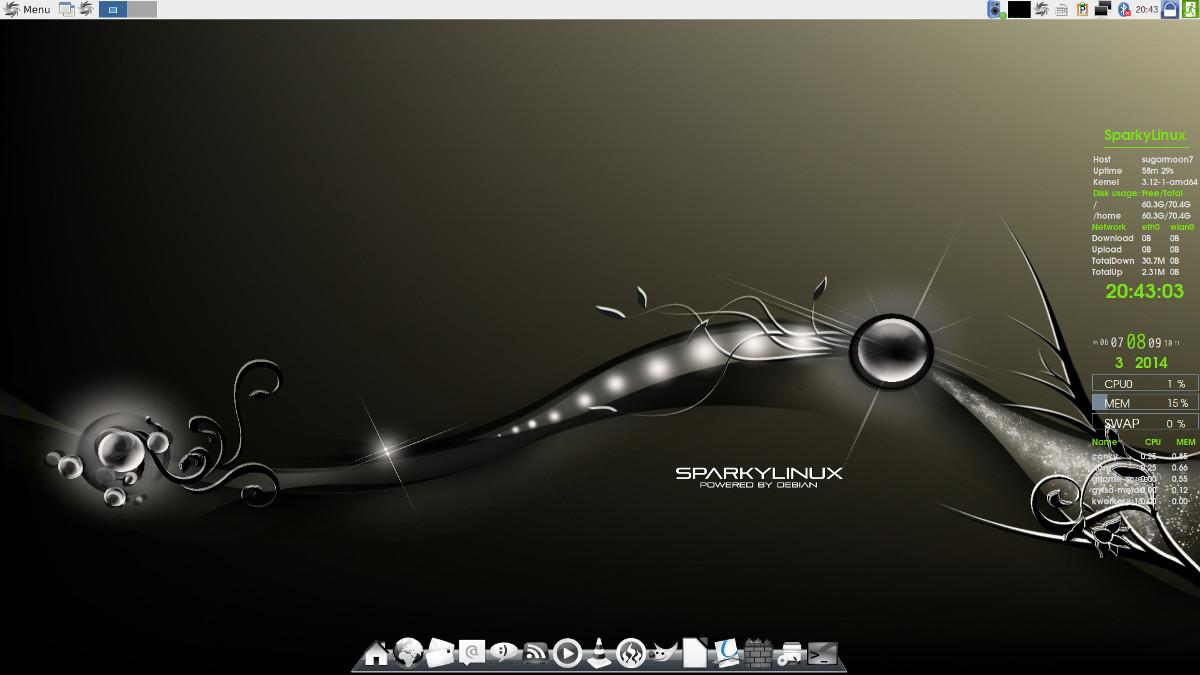The height and width of the screenshot is (675, 1200).
Task: Open the Menu button in the panel
Action: tap(27, 9)
